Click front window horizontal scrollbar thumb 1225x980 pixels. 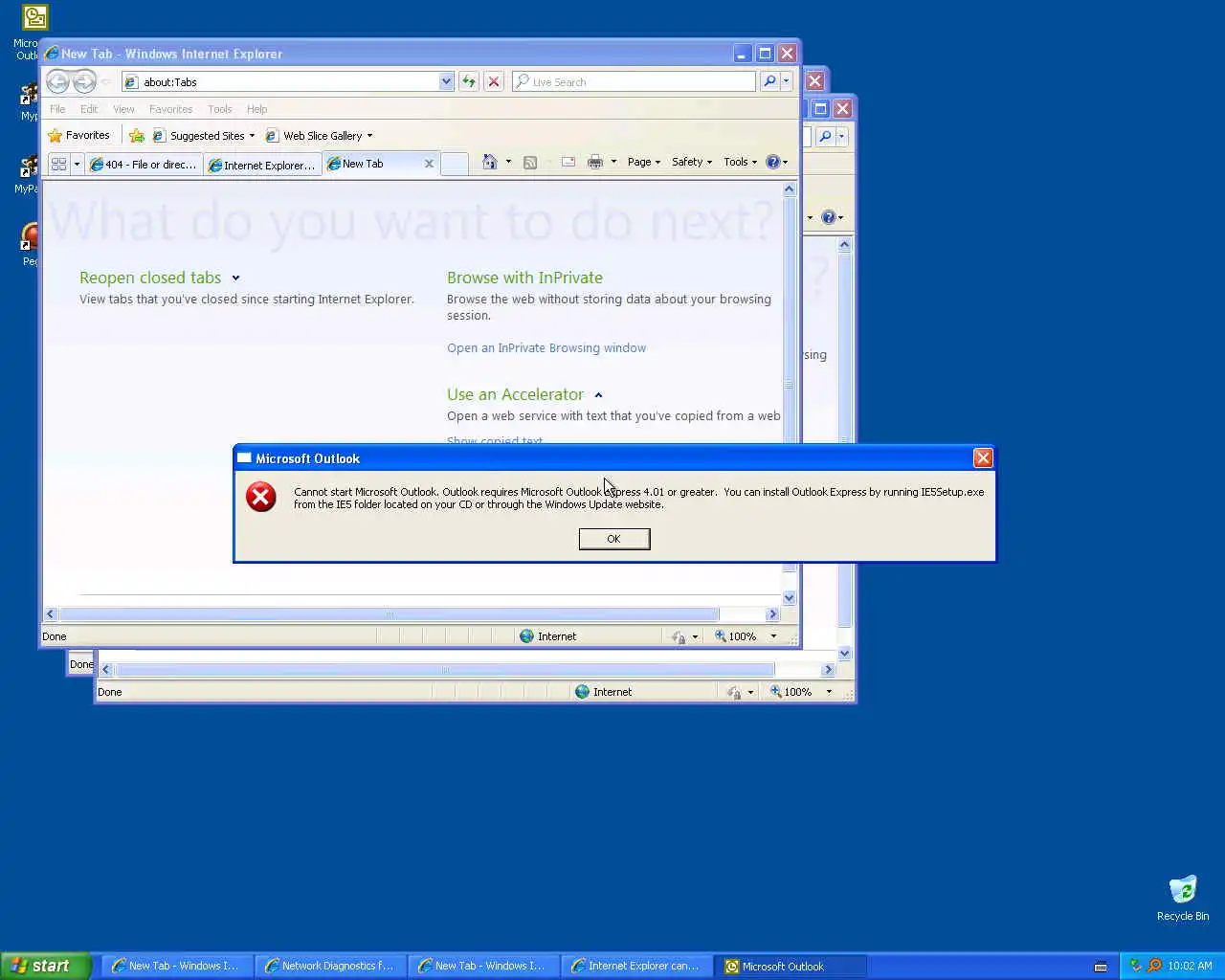389,614
